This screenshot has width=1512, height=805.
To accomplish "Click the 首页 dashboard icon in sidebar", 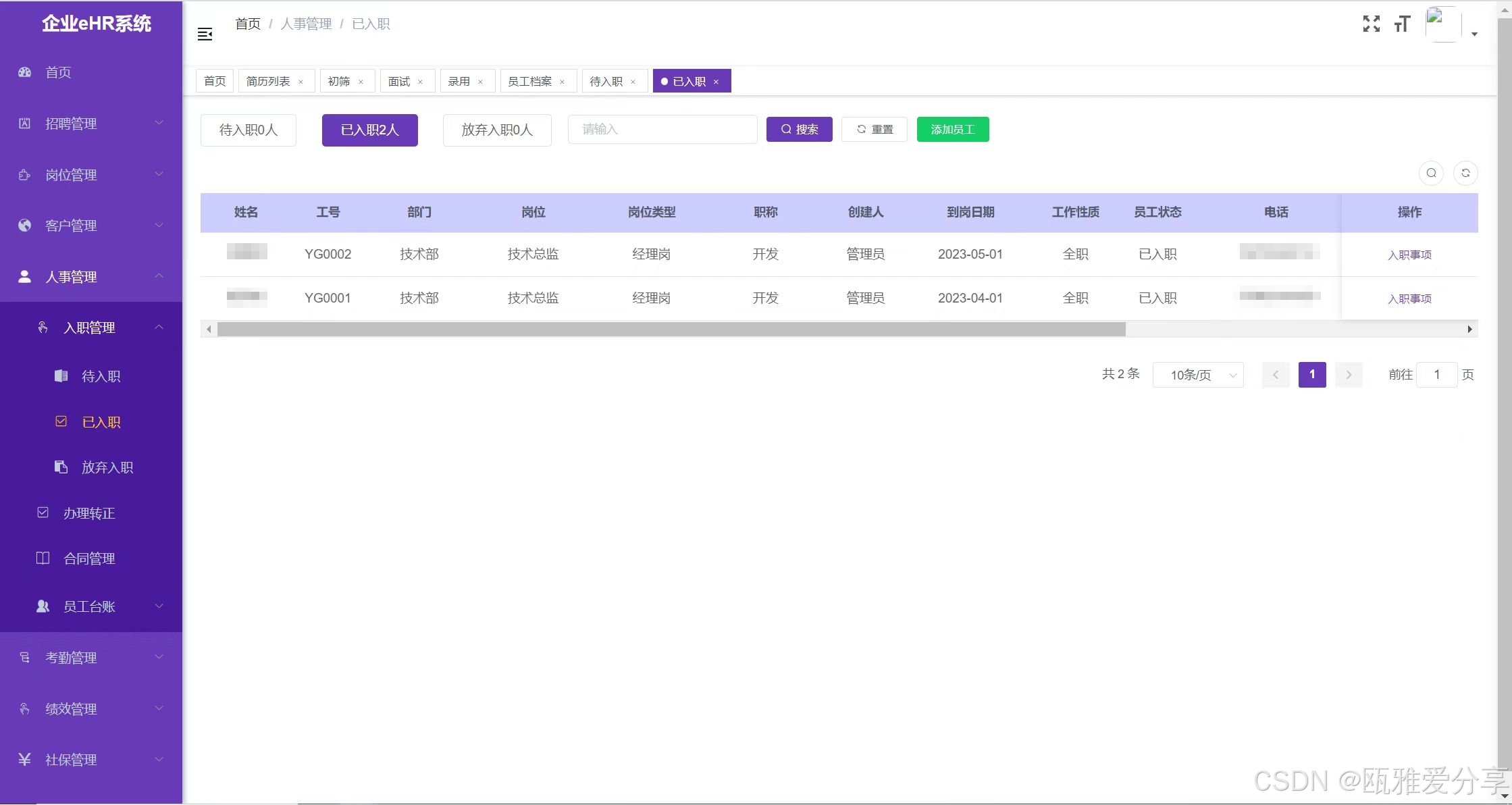I will (24, 72).
